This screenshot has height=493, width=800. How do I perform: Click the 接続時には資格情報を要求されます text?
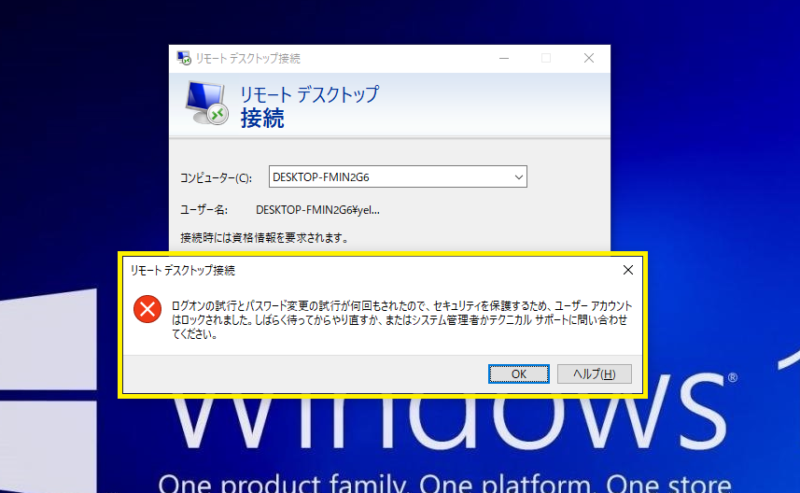[x=264, y=238]
